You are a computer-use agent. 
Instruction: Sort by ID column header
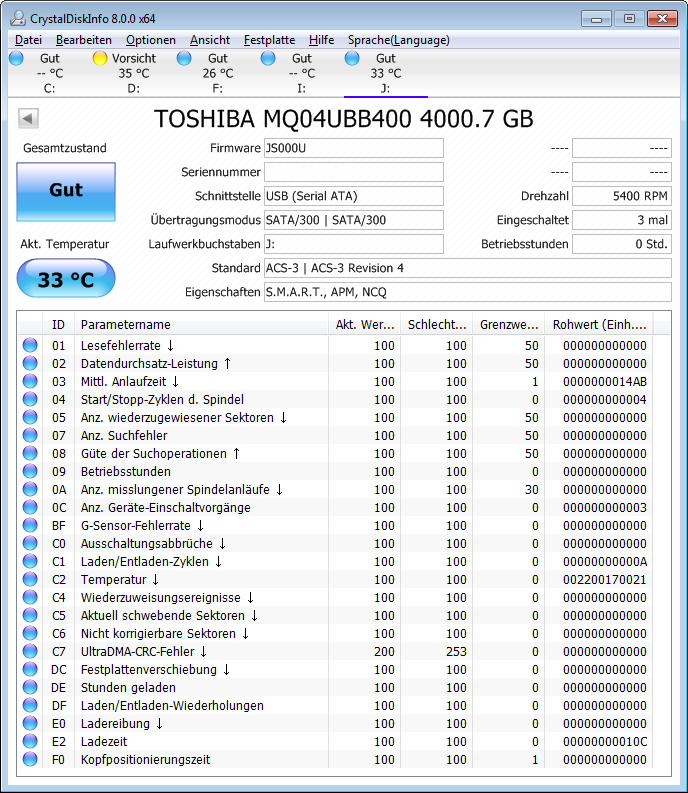(x=58, y=325)
